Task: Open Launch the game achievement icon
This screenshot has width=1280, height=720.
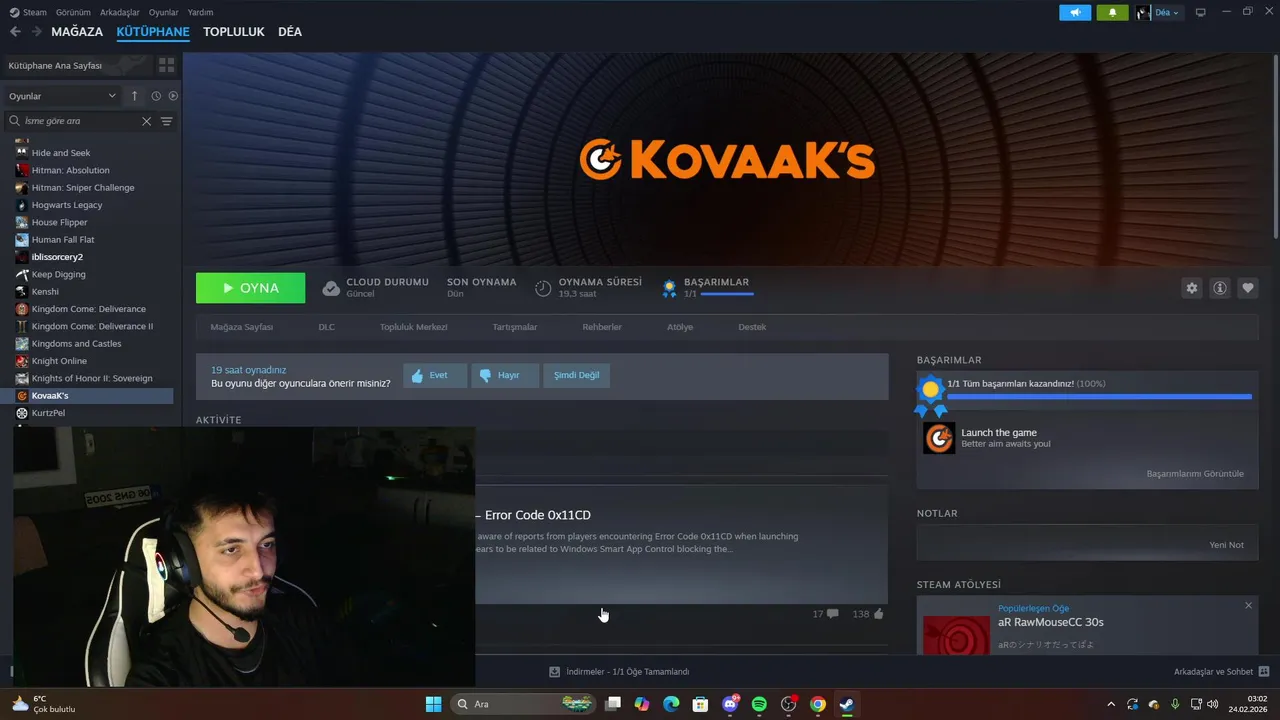Action: (x=939, y=438)
